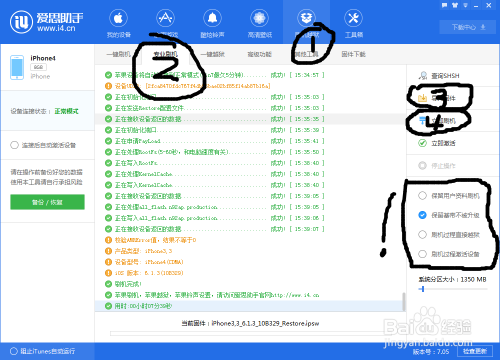500x360 pixels.
Task: Switch to the 其他工具 tab
Action: [306, 54]
